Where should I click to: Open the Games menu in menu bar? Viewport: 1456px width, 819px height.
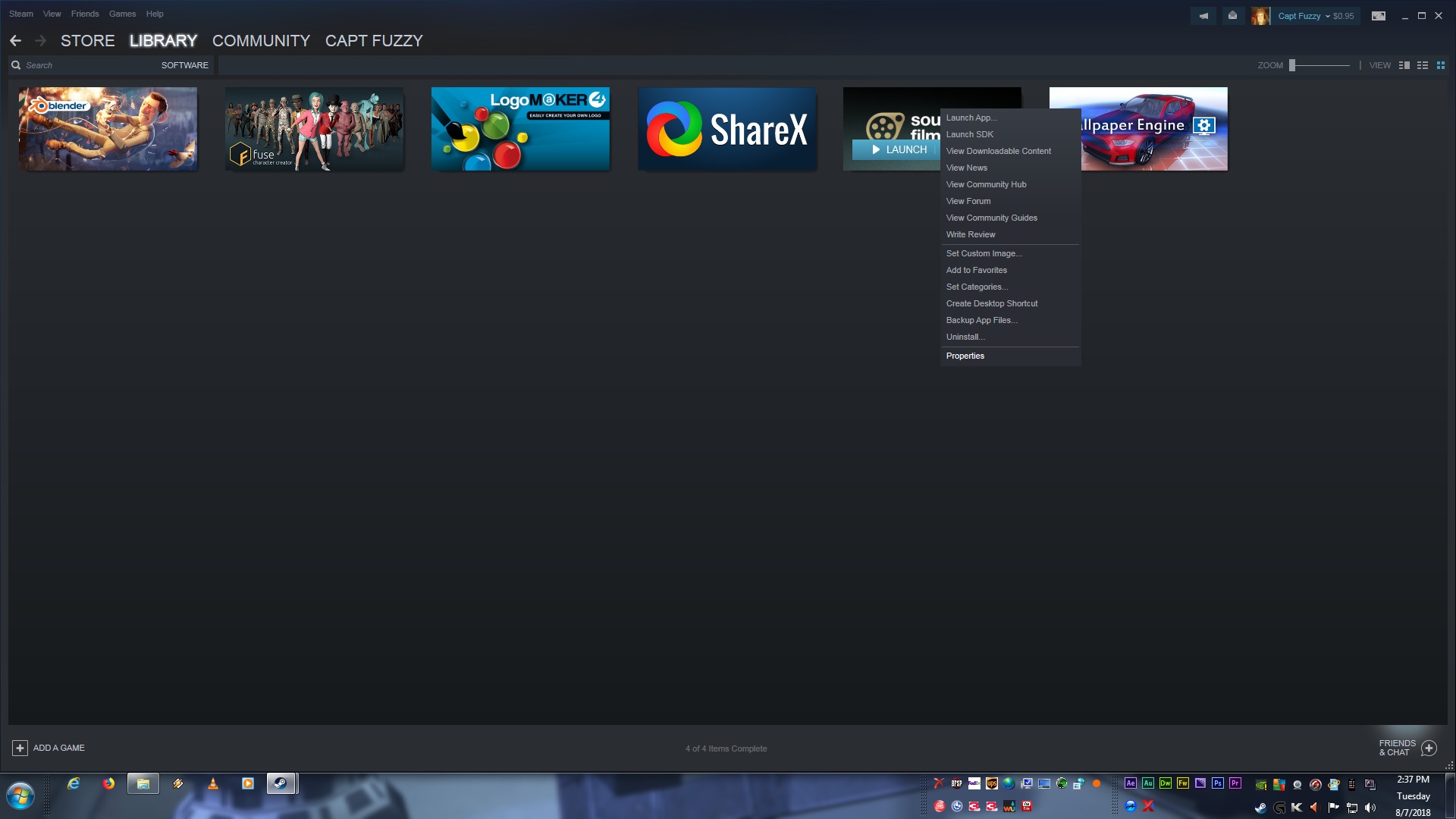[x=122, y=14]
